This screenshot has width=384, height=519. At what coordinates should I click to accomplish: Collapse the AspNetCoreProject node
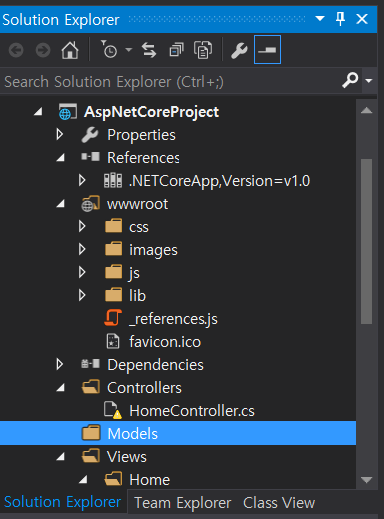click(x=38, y=112)
